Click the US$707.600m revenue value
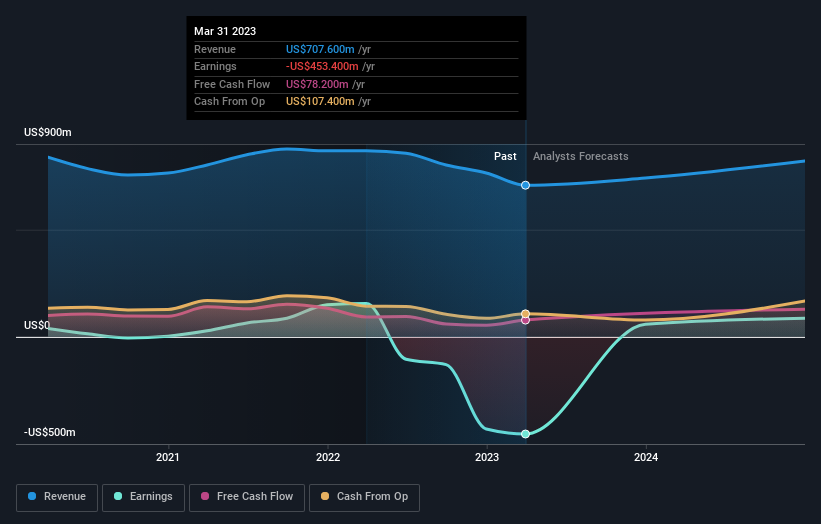 coord(320,49)
